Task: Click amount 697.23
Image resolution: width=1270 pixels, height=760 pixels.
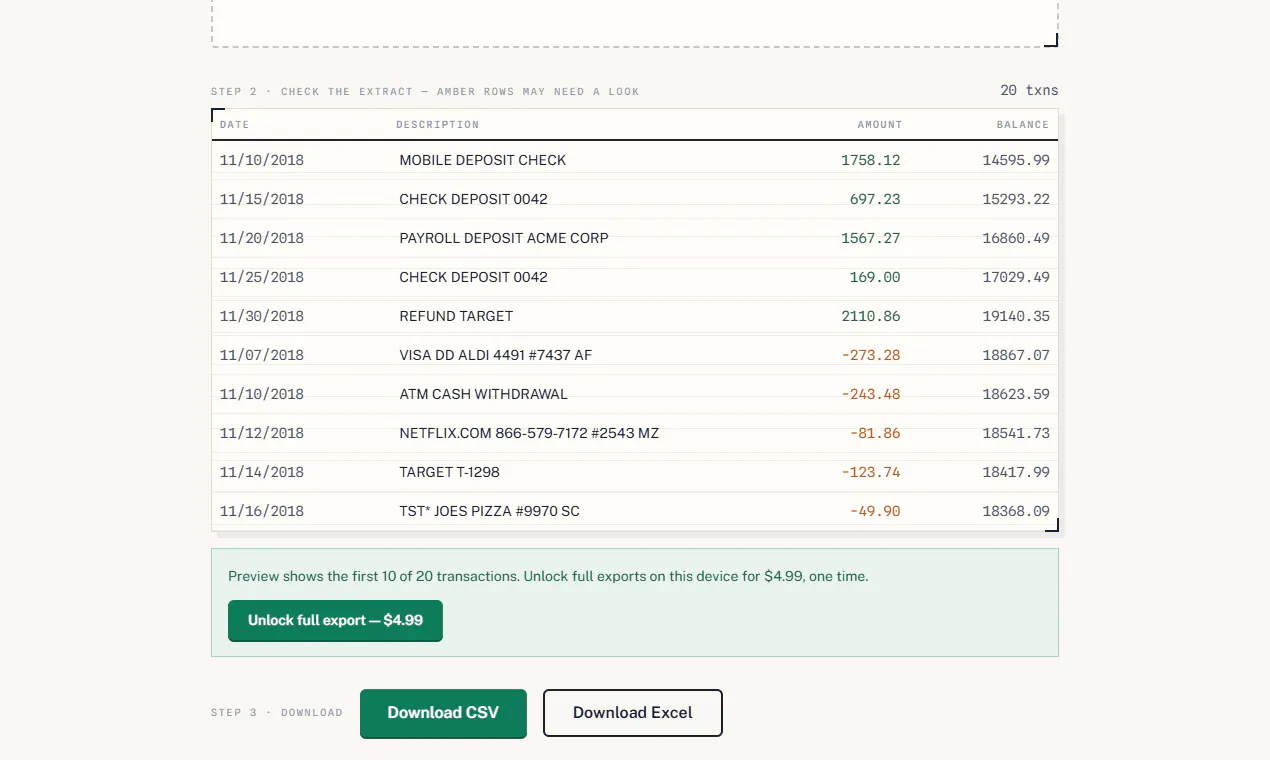Action: 875,199
